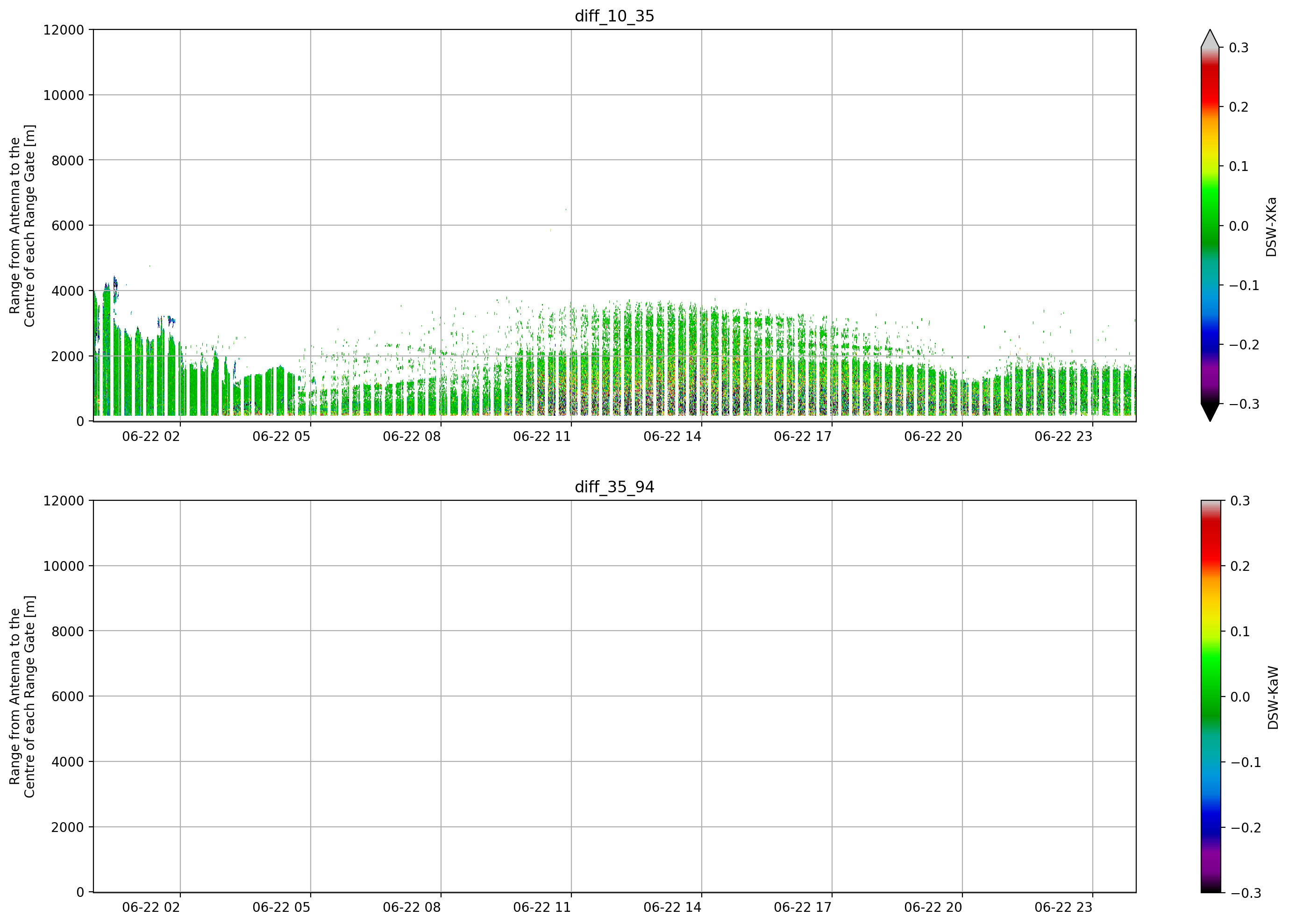
Task: Click the diff_10_35 plot title
Action: pos(614,16)
